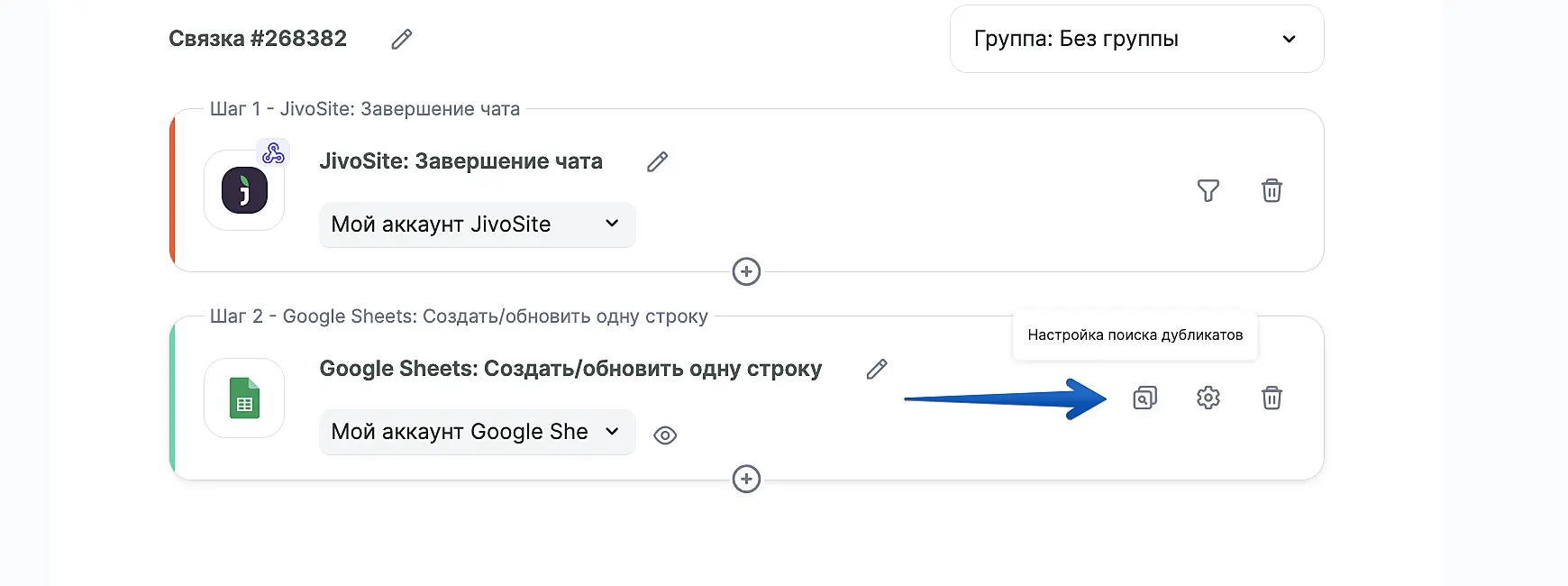Viewport: 1568px width, 586px height.
Task: Expand Мой аккаунт Google Sheets dropdown
Action: 477,432
